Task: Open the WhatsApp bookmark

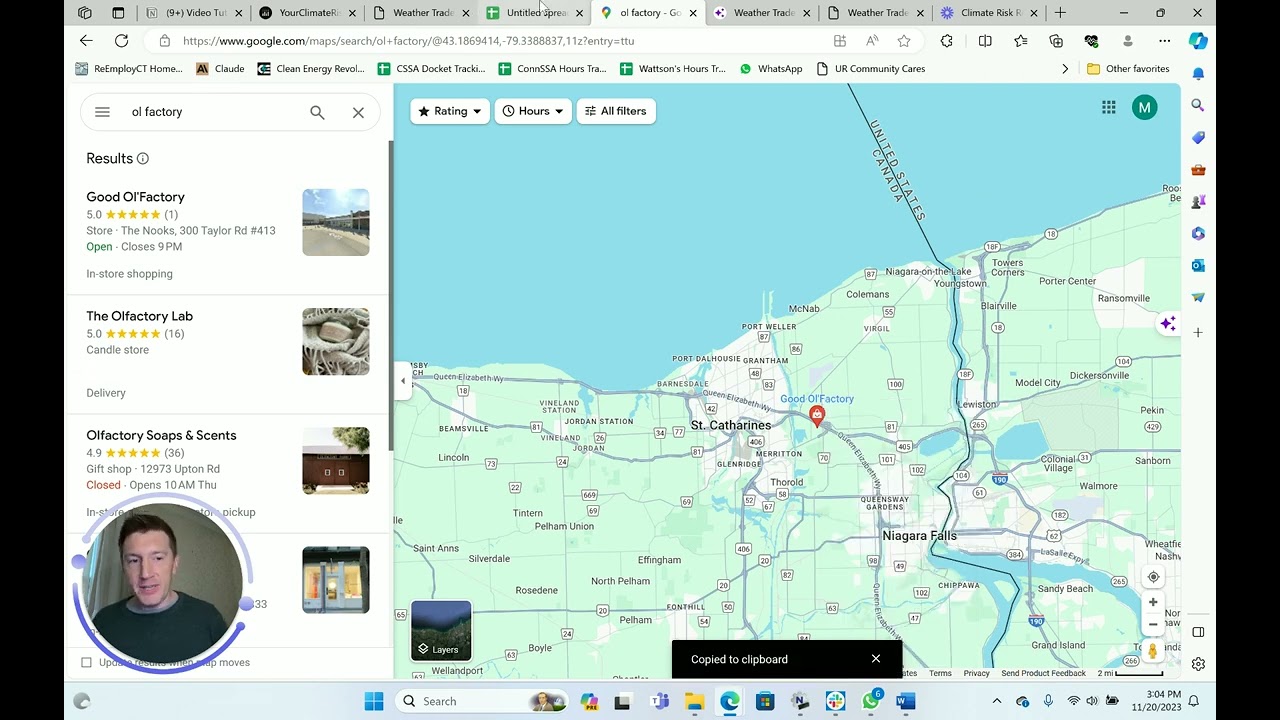Action: coord(770,69)
